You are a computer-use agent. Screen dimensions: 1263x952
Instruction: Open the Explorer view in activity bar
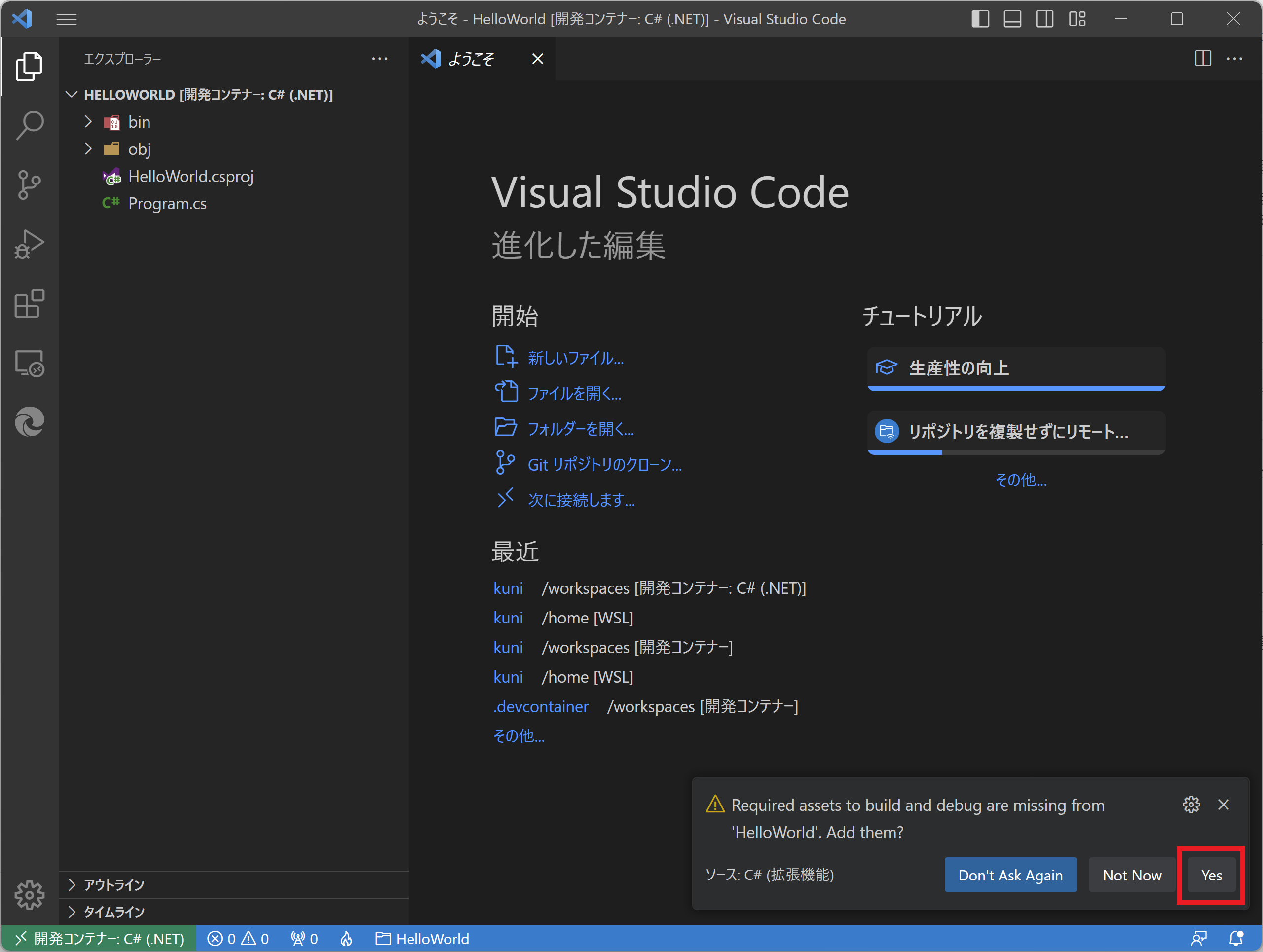pos(29,66)
